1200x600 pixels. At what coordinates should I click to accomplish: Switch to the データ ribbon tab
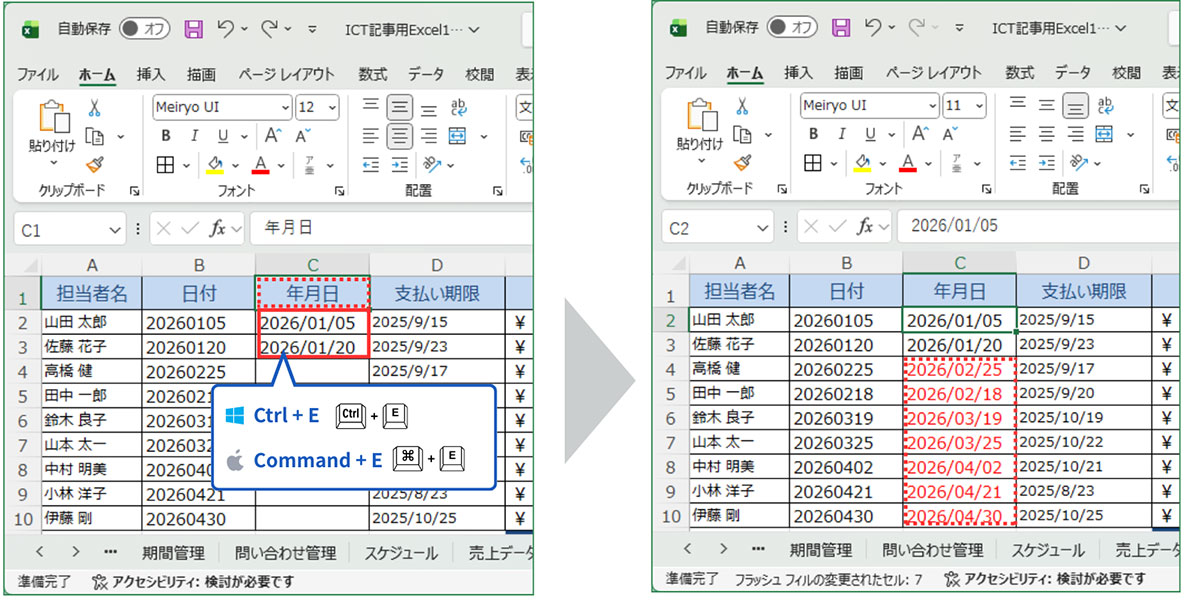[425, 73]
